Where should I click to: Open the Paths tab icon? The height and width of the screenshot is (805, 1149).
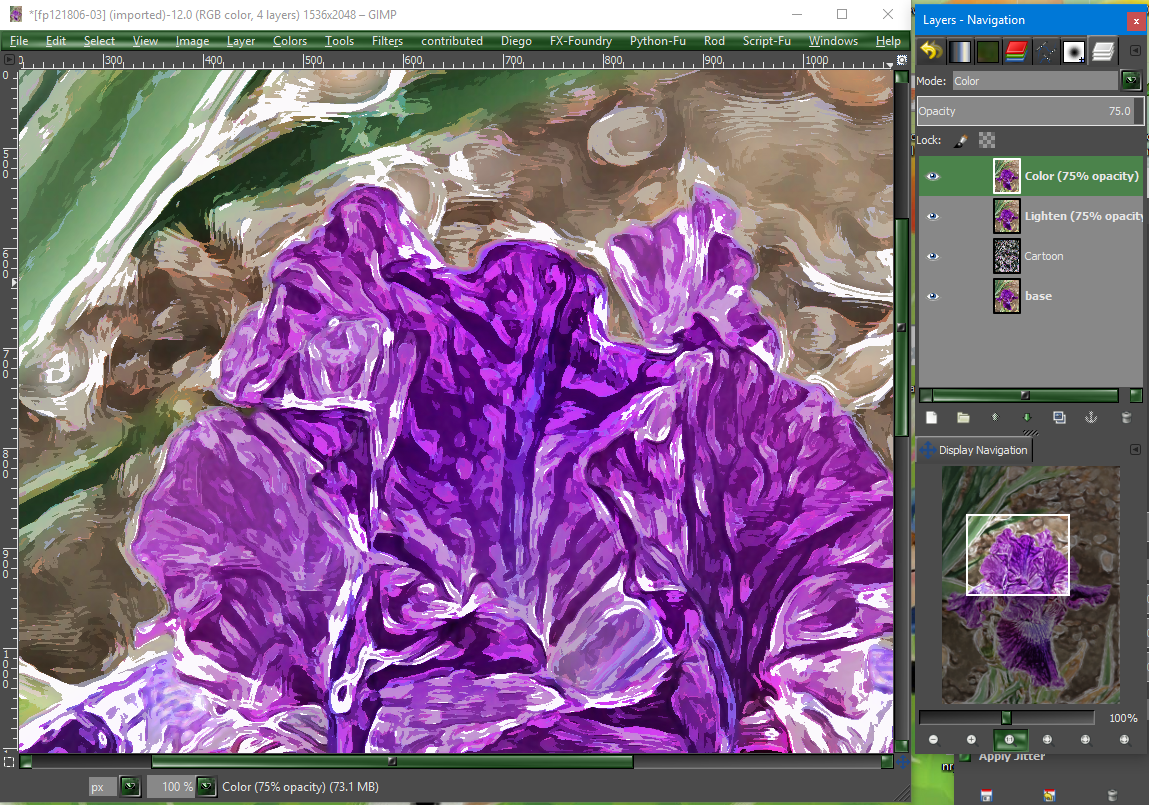point(1045,51)
